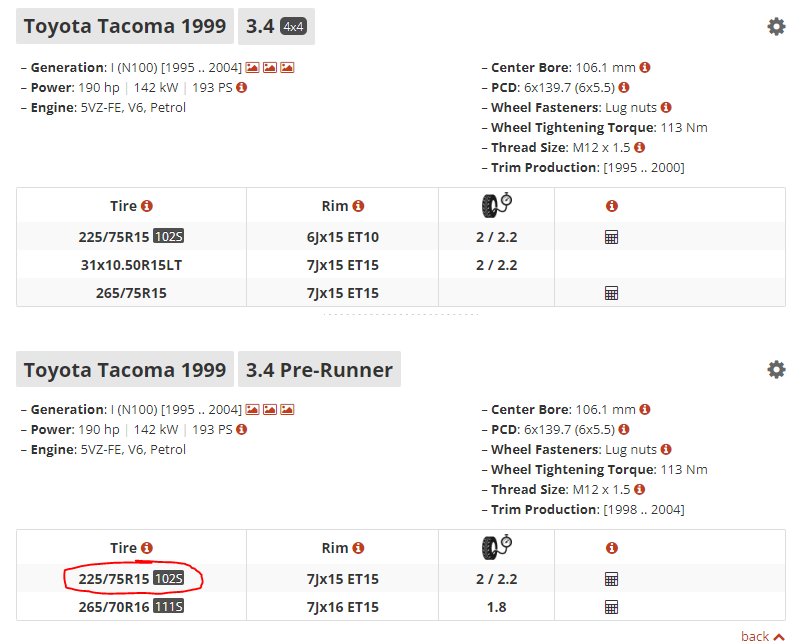Viewport: 809px width, 644px height.
Task: Show Thread Size info in 4x4 section
Action: (x=640, y=147)
